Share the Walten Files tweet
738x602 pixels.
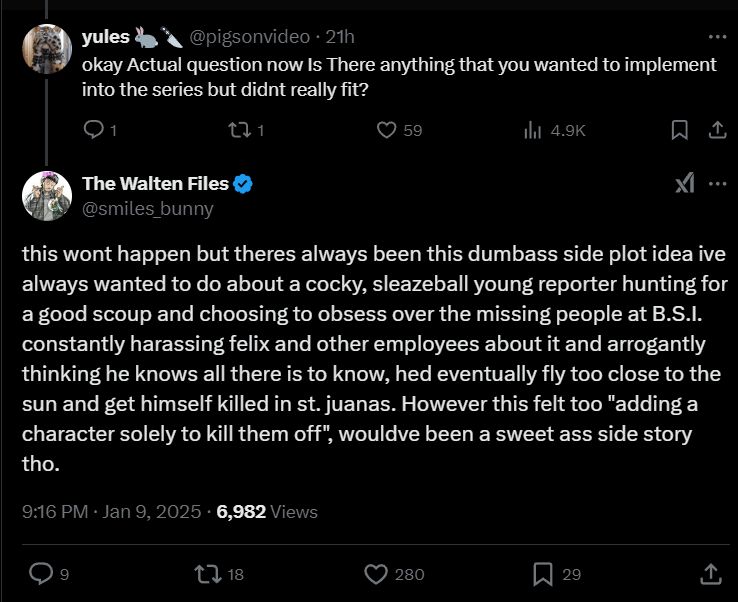pos(711,573)
